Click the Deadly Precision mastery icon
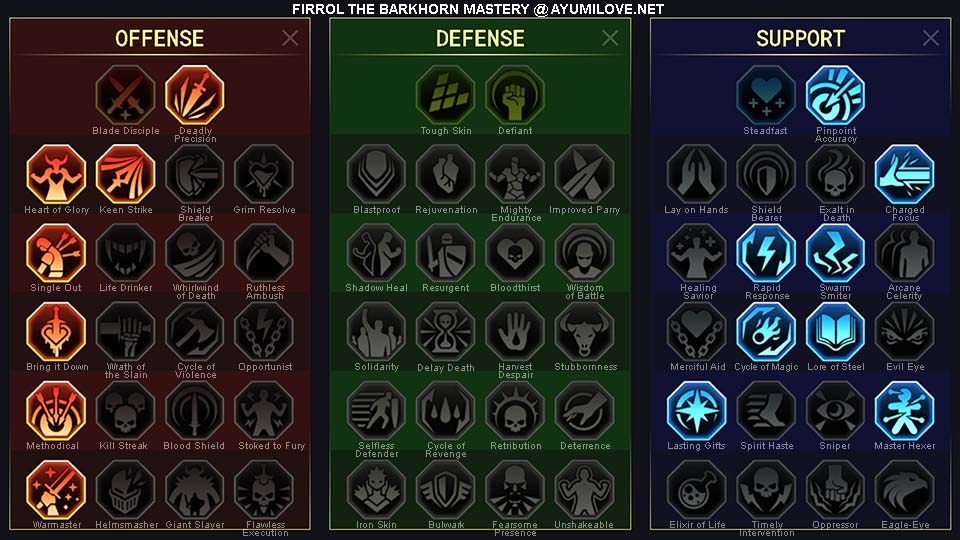This screenshot has height=540, width=960. (195, 96)
